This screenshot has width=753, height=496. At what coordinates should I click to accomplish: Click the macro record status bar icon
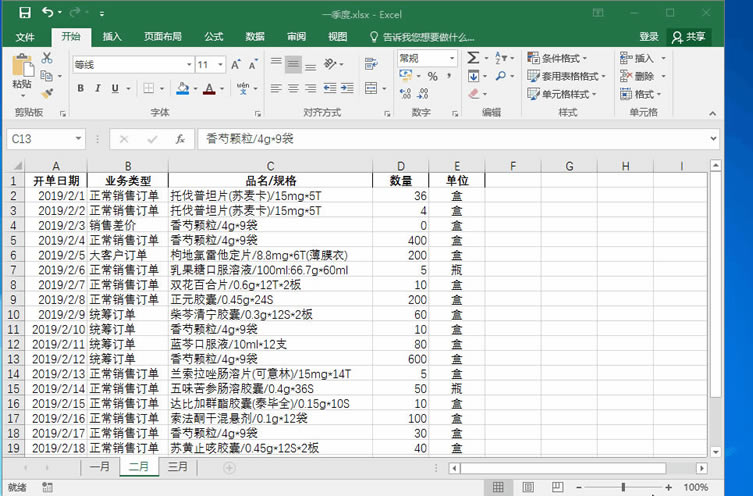tap(47, 487)
